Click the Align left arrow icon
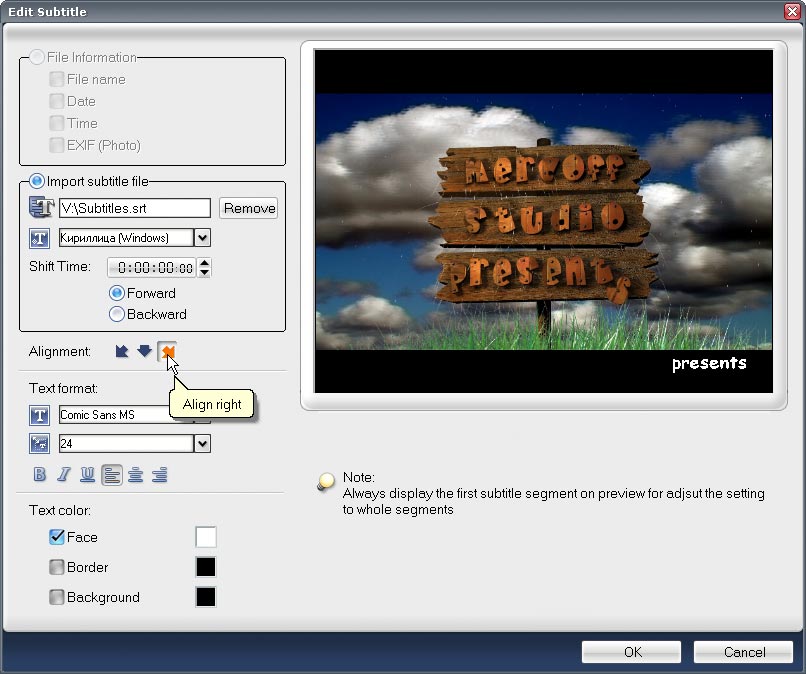Image resolution: width=806 pixels, height=674 pixels. tap(122, 351)
